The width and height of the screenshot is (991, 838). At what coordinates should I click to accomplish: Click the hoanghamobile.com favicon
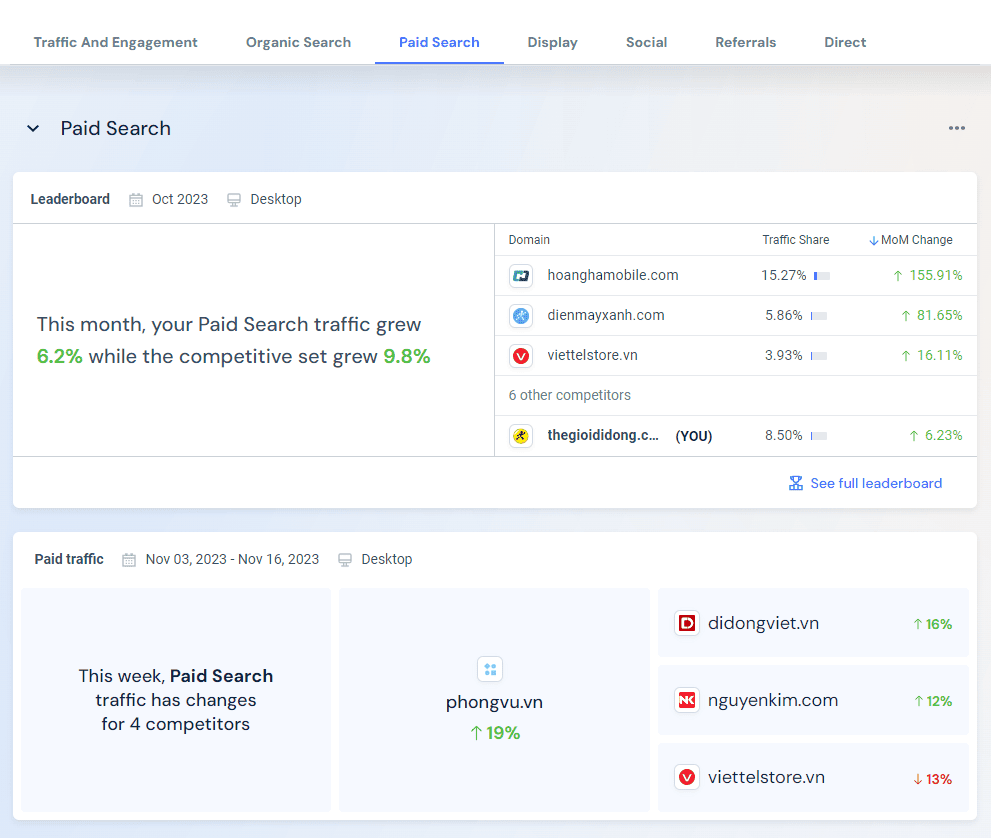coord(521,276)
